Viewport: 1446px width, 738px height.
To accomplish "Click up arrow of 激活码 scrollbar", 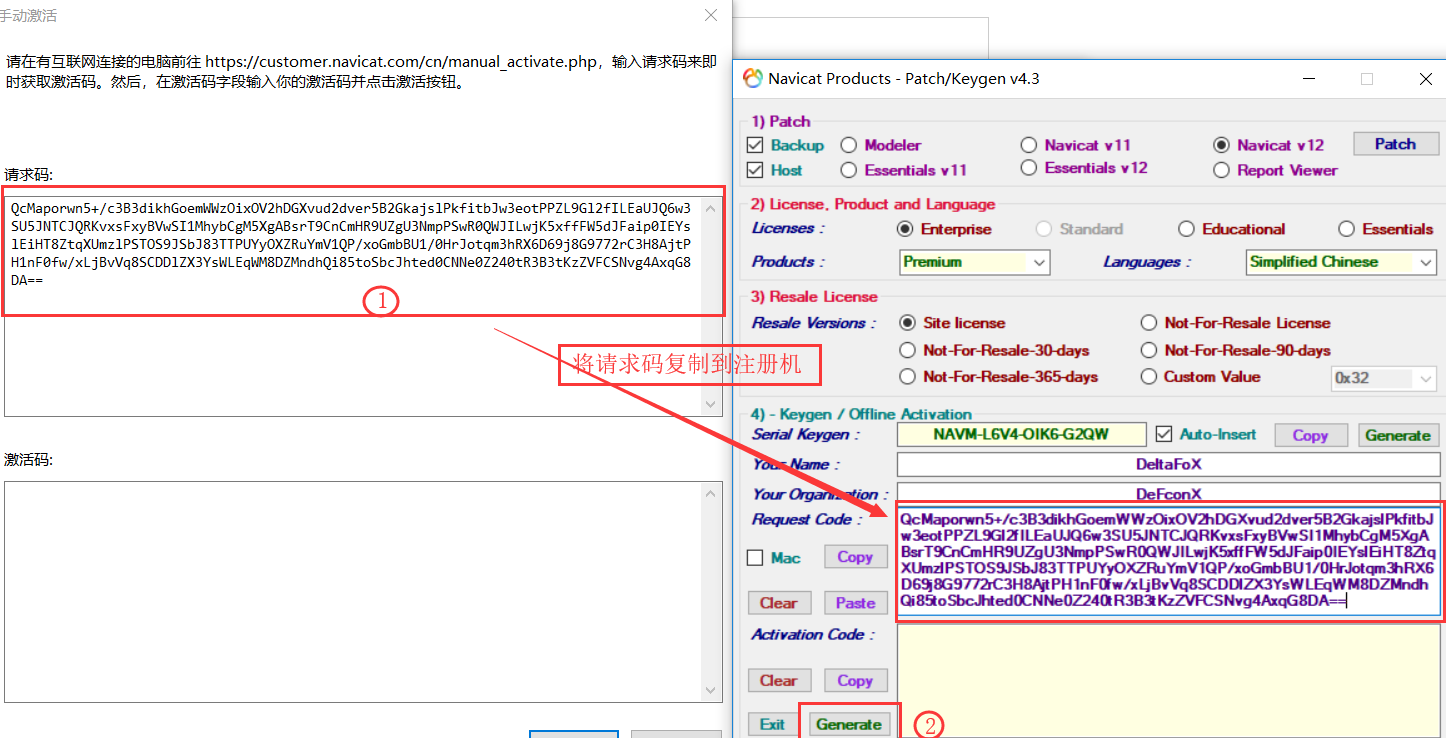I will (712, 494).
